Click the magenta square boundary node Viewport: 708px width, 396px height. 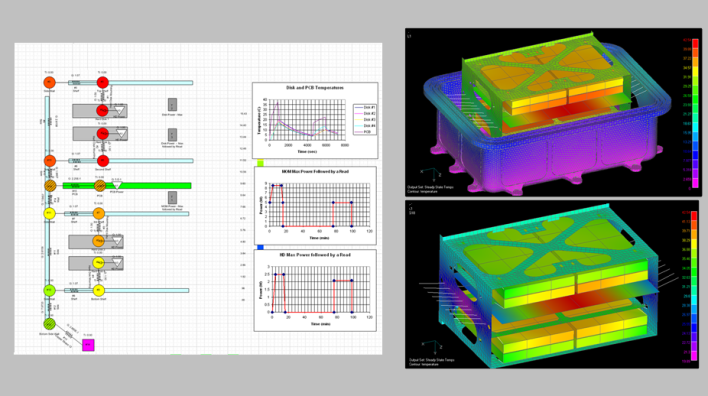[88, 345]
